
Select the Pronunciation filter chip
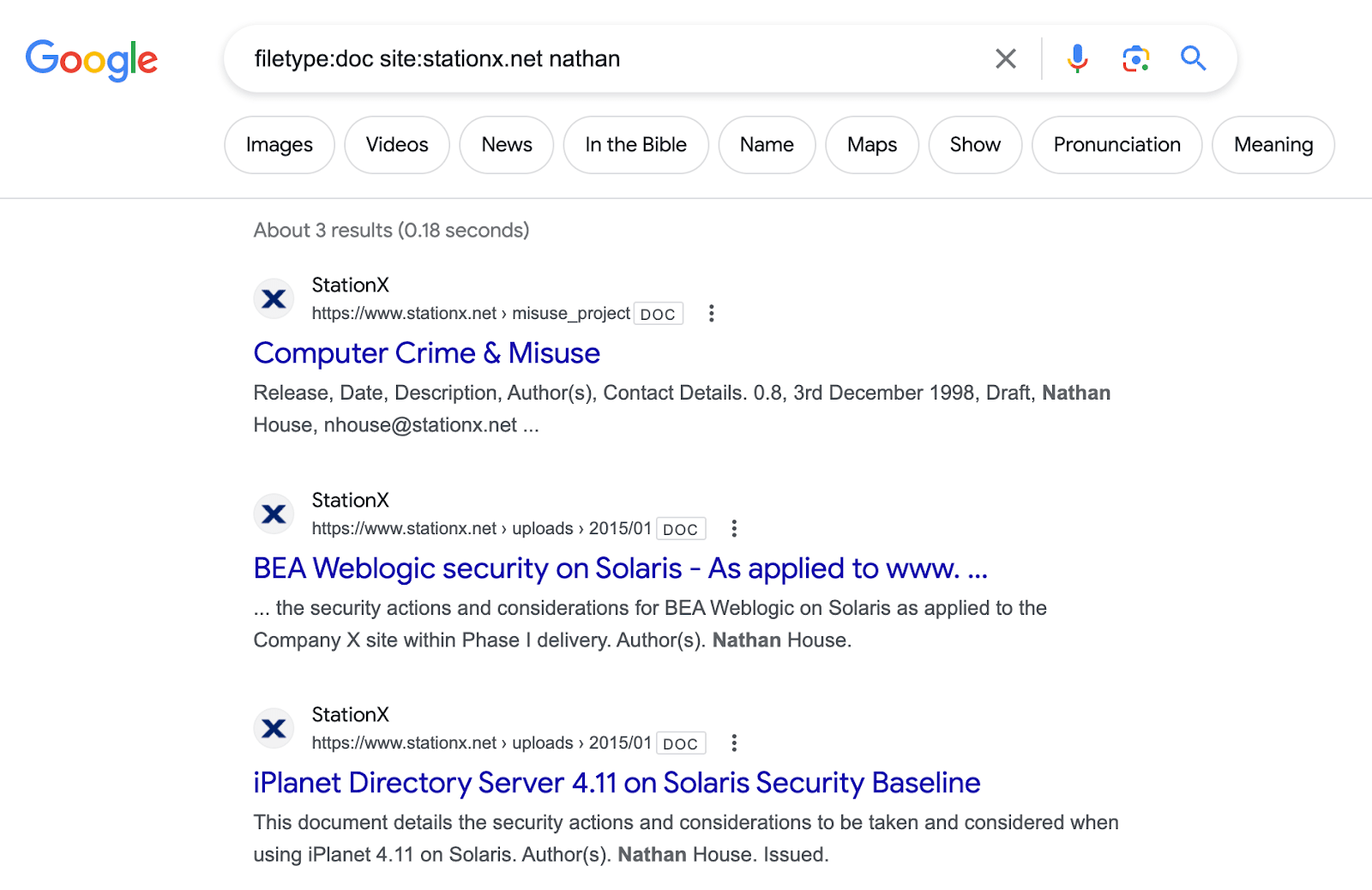point(1117,145)
